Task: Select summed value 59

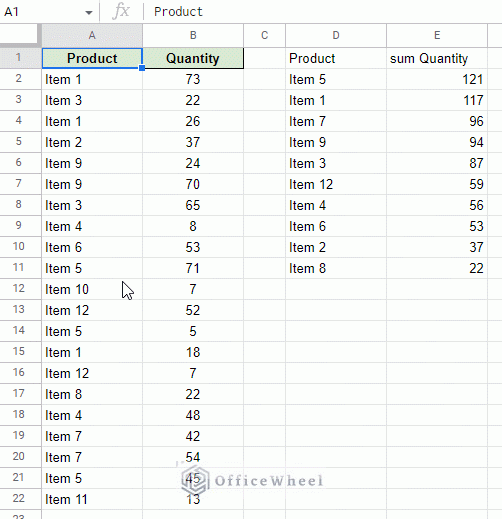Action: 437,184
